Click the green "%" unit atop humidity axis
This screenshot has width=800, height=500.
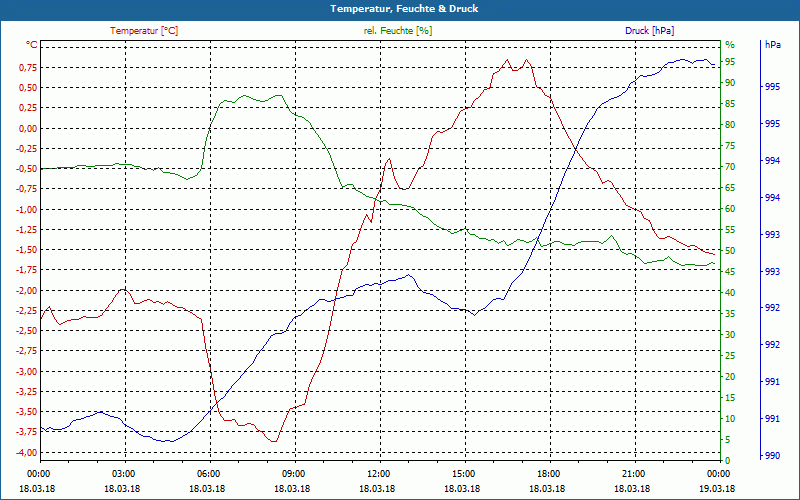[730, 45]
